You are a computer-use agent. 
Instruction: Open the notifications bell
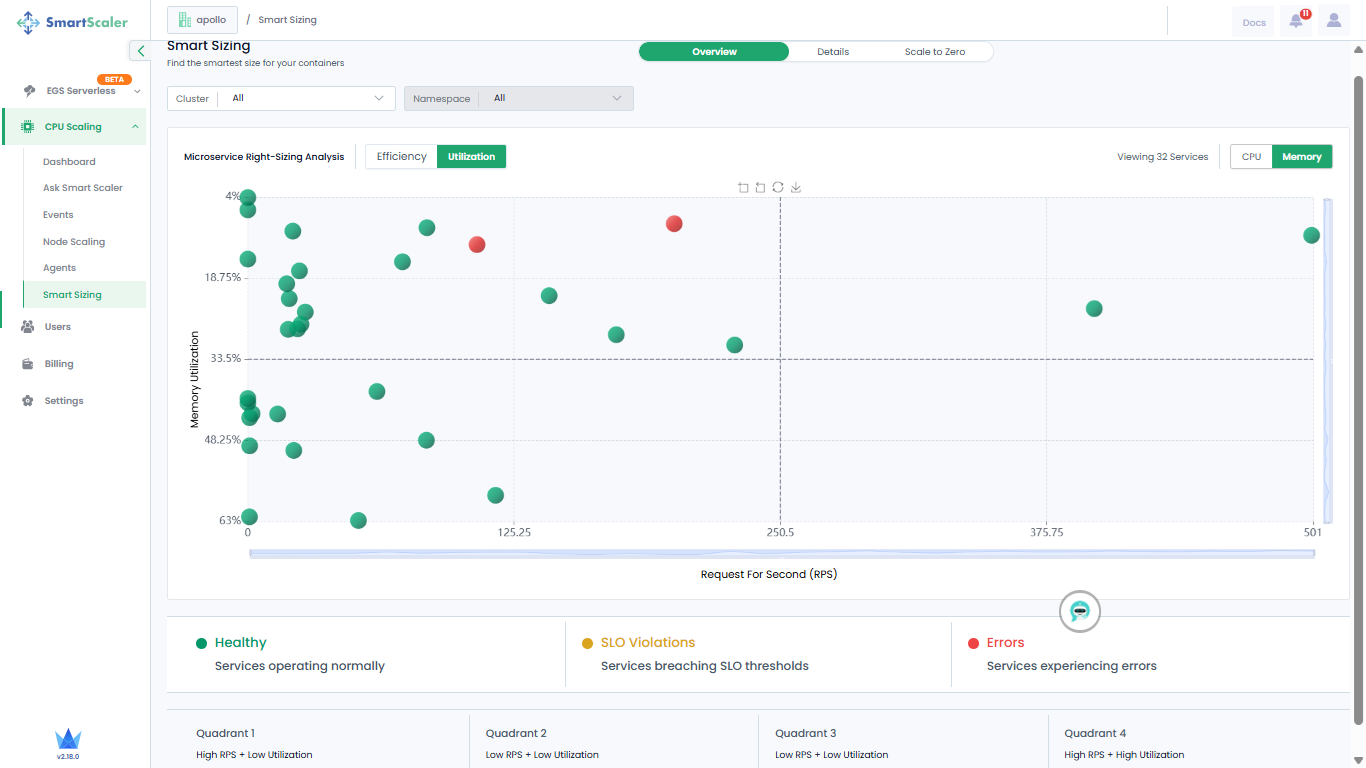(x=1296, y=21)
